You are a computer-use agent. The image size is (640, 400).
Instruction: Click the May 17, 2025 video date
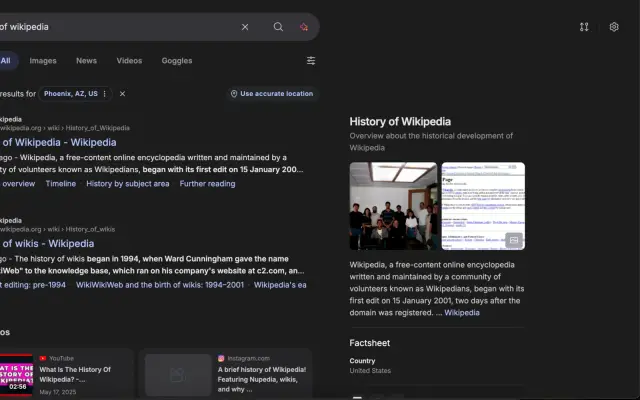point(58,392)
